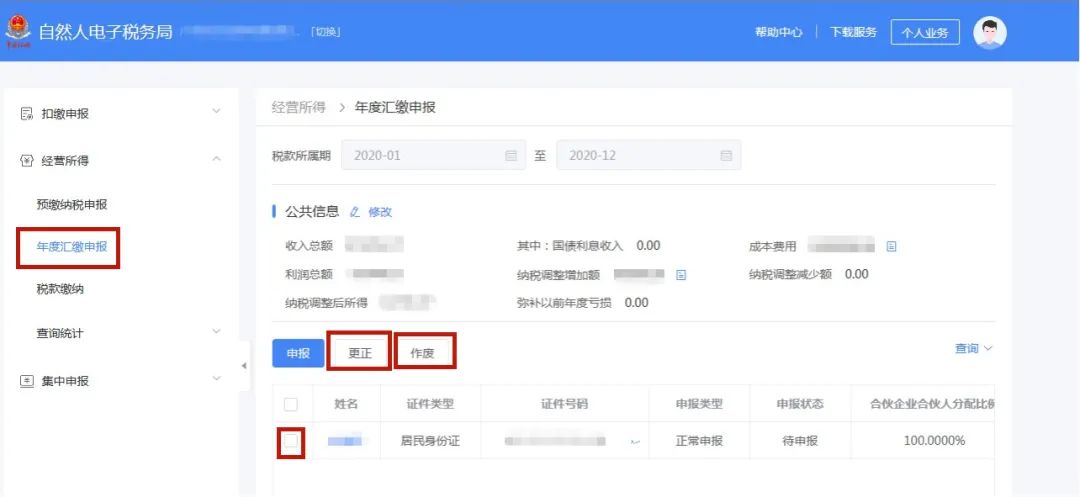Click the pencil edit icon beside 公共信息
The height and width of the screenshot is (497, 1080).
coord(355,212)
